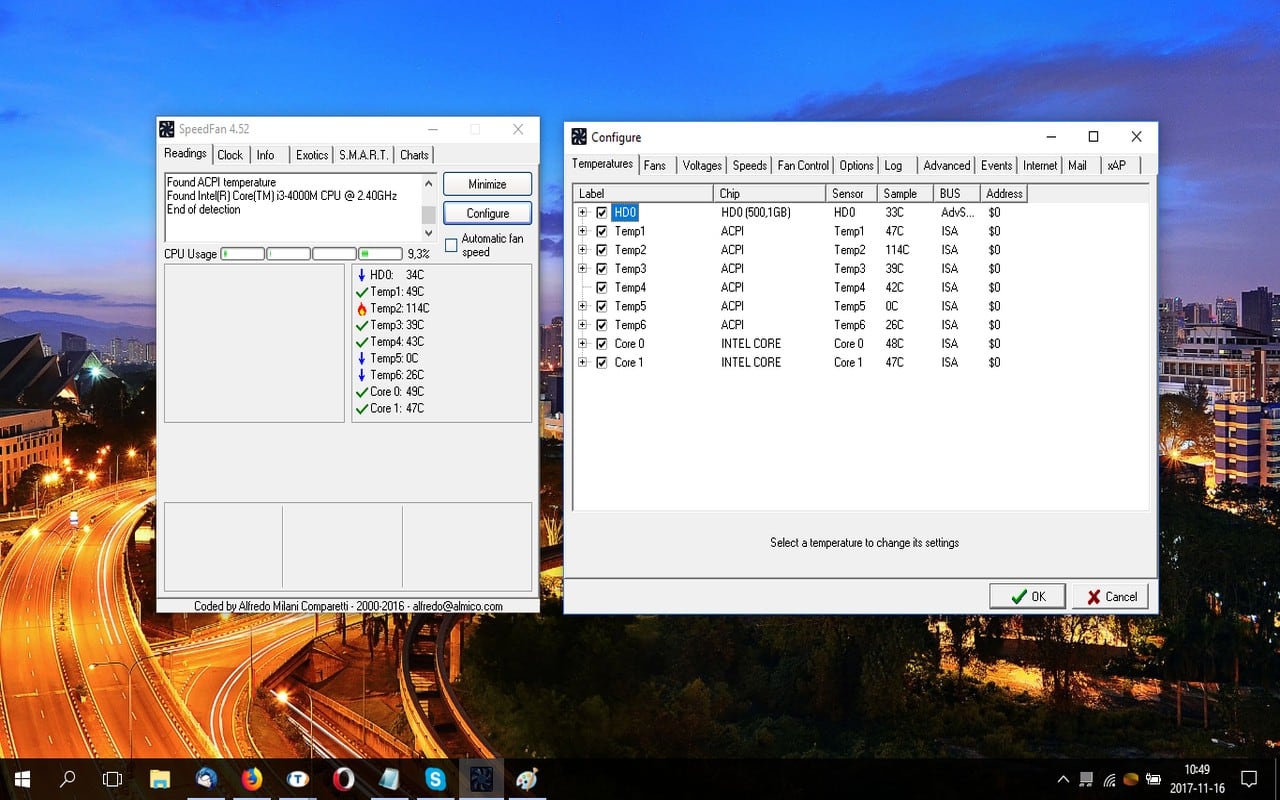Uncheck the Temp3 temperature entry
1280x800 pixels.
601,268
